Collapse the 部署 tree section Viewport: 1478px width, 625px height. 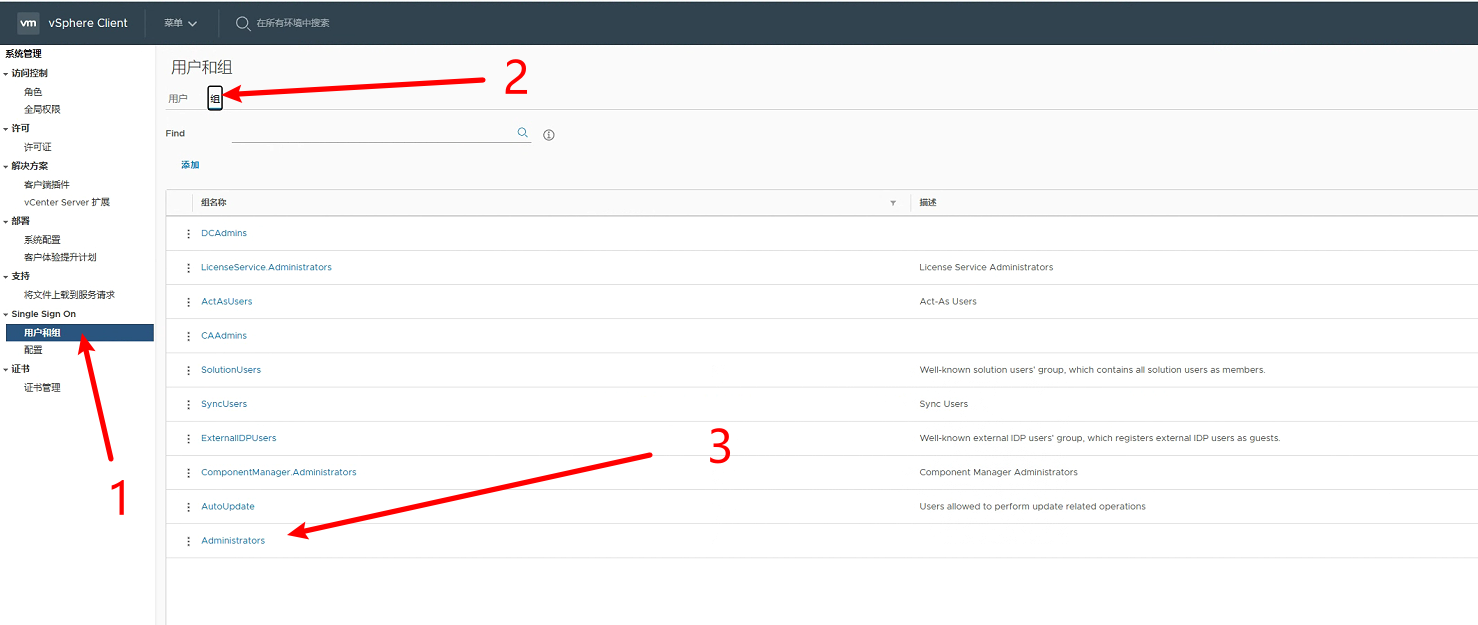tap(6, 222)
